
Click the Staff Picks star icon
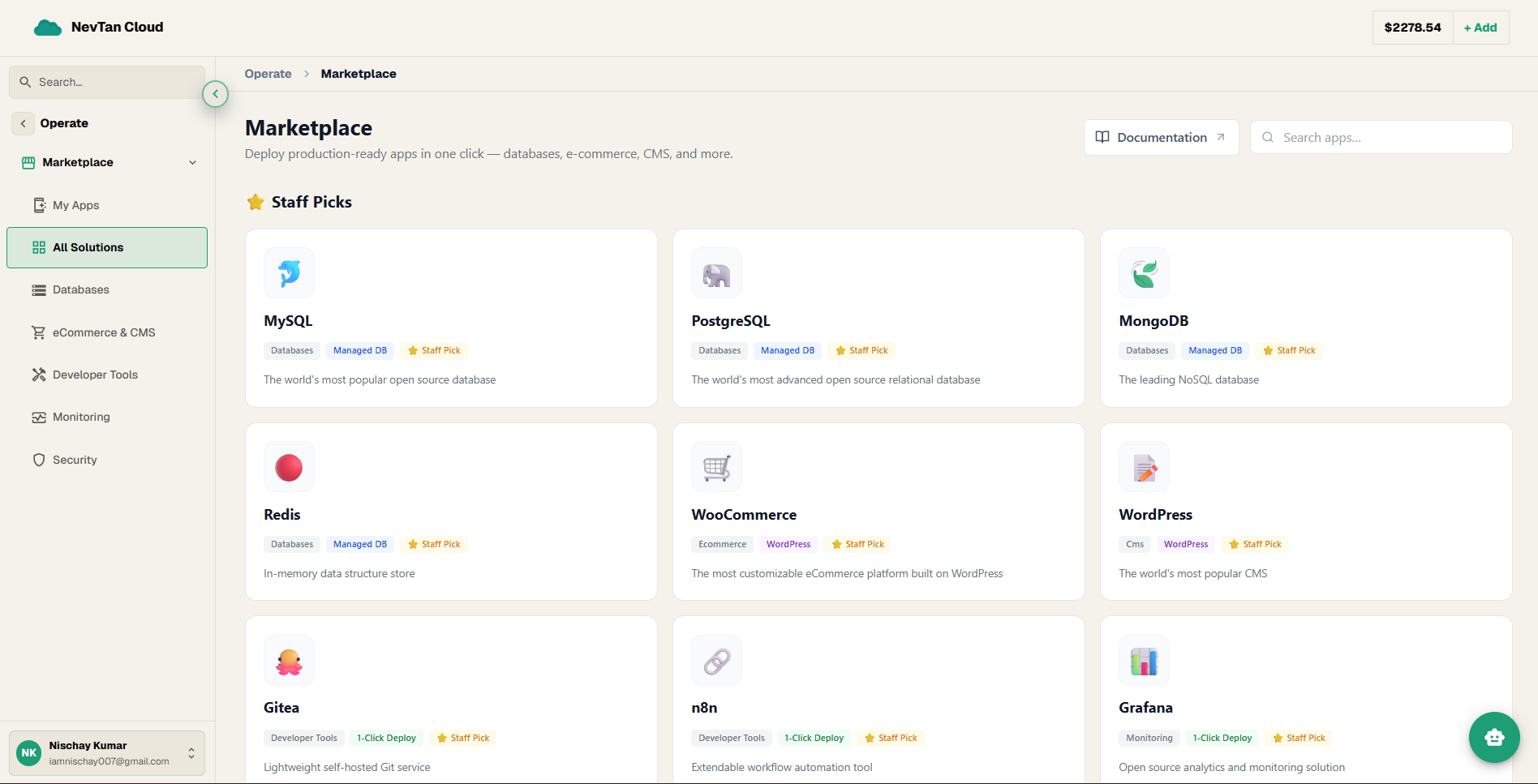[256, 202]
